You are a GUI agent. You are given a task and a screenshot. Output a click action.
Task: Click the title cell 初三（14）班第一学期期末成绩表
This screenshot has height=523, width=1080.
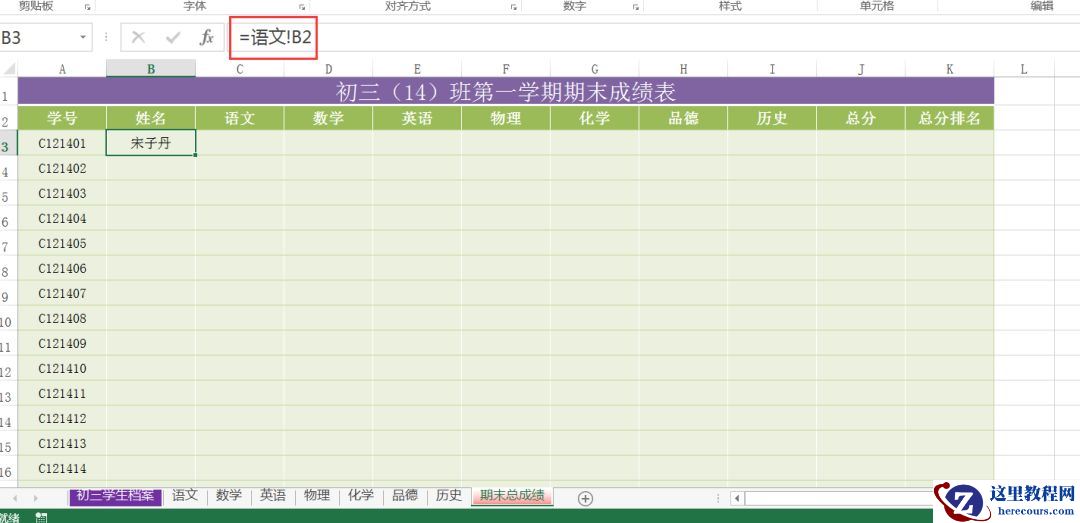(506, 91)
